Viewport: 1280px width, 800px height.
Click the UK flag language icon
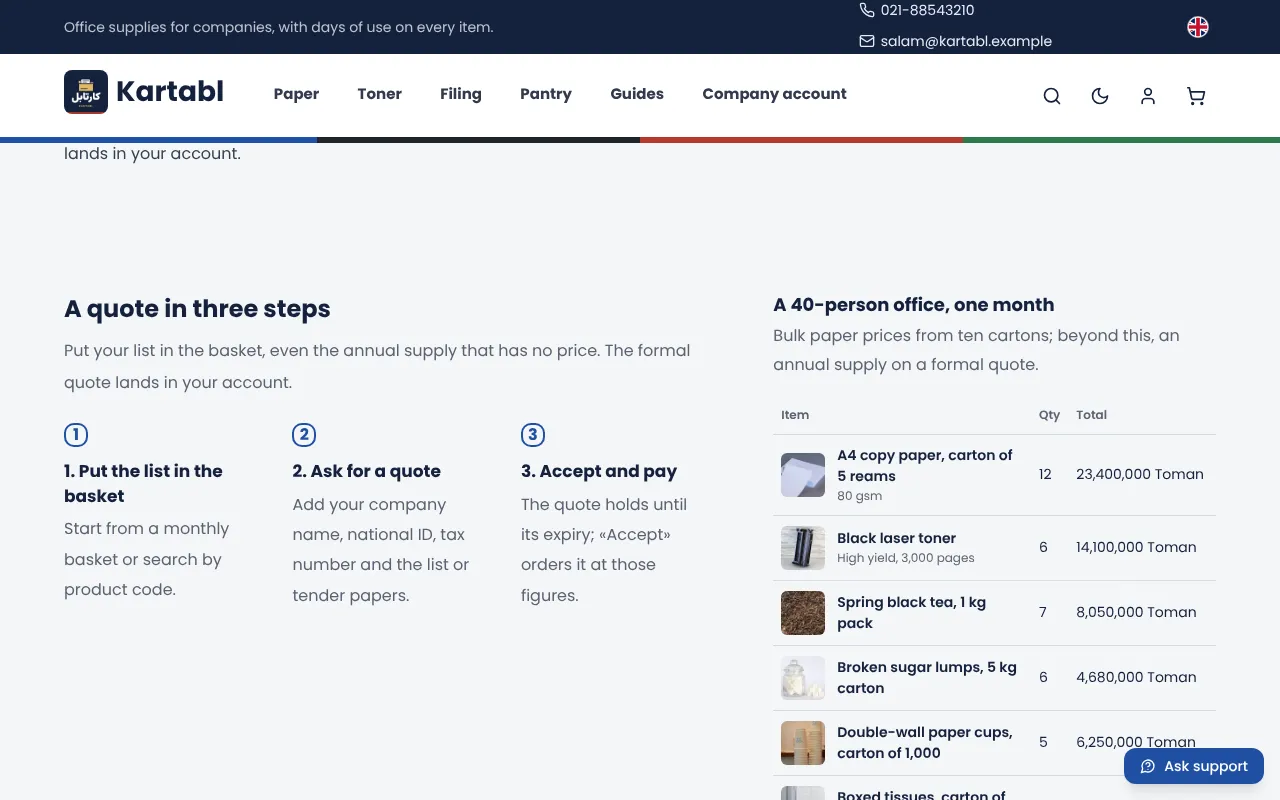[x=1198, y=27]
